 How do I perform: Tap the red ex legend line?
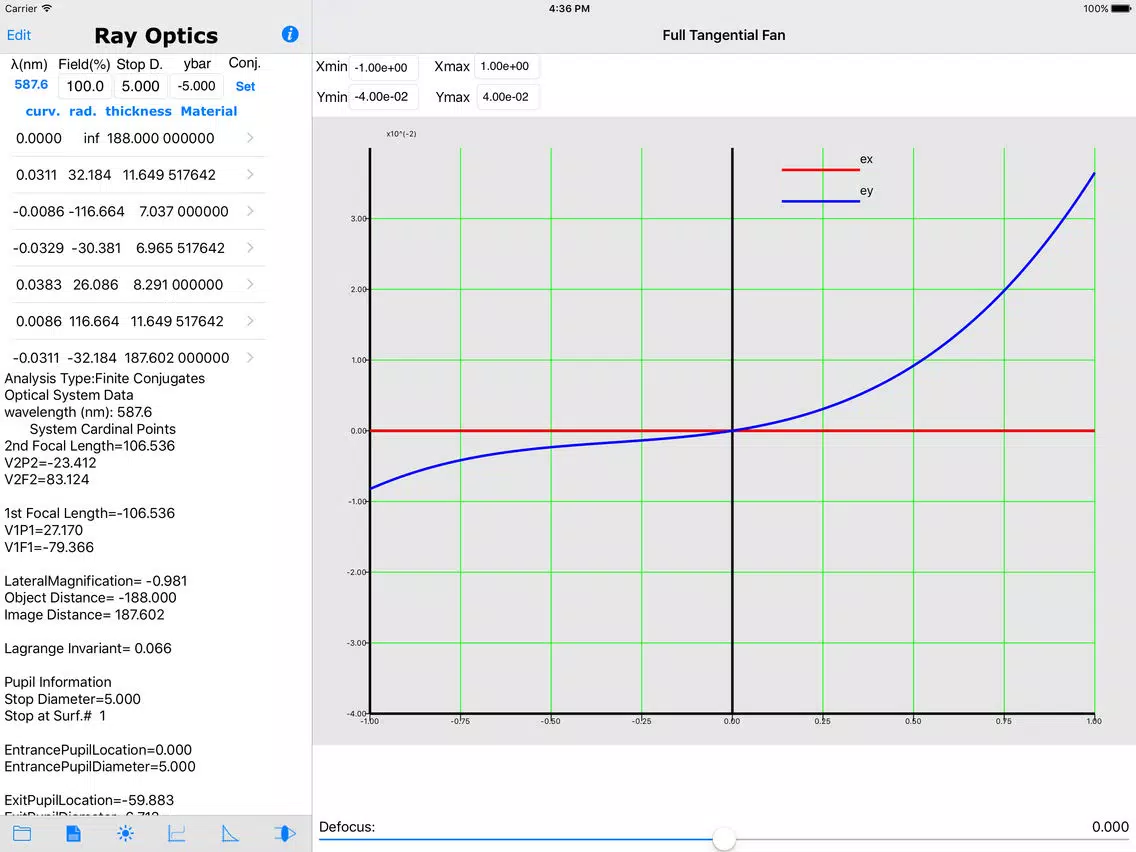point(820,170)
